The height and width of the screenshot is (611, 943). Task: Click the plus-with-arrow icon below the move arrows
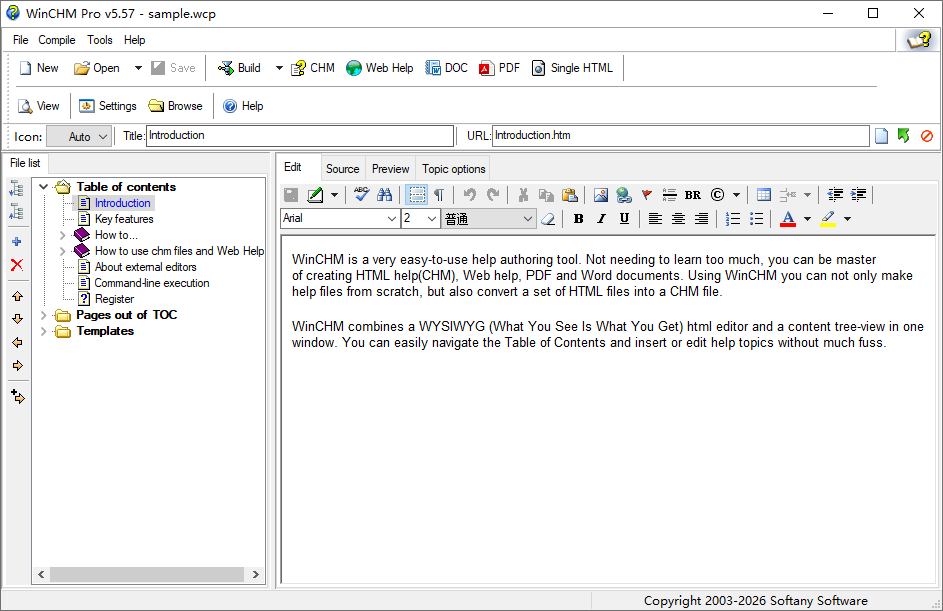(17, 396)
